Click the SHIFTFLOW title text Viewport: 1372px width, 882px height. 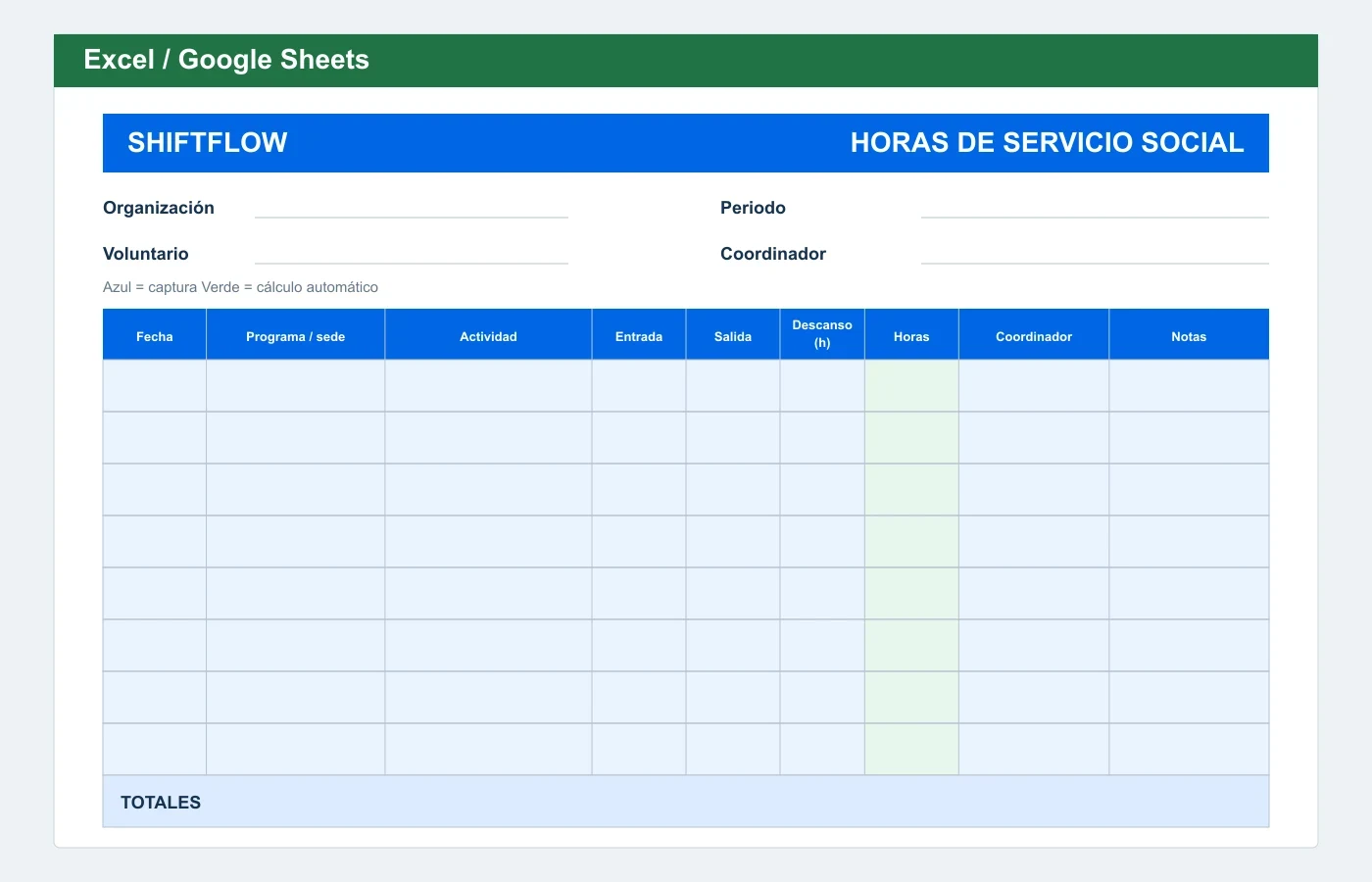coord(208,143)
